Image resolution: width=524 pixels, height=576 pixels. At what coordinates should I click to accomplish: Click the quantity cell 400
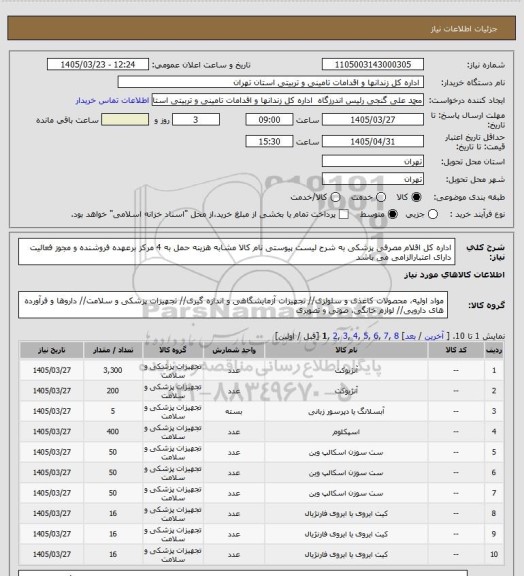[113, 432]
